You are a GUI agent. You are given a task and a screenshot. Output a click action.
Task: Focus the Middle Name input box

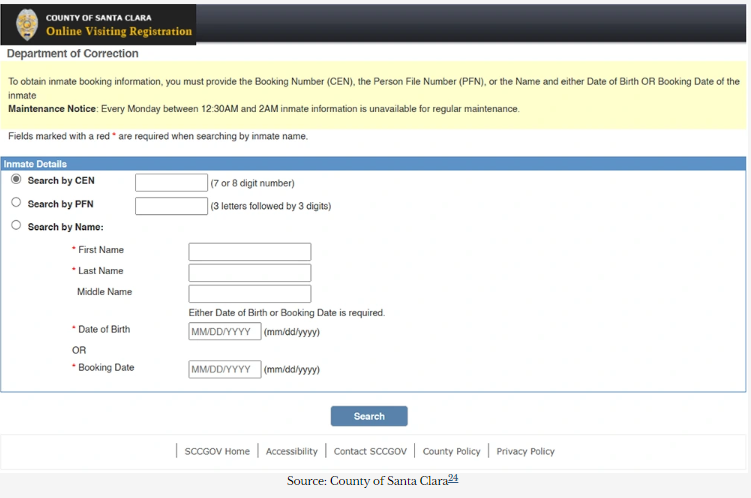point(249,294)
